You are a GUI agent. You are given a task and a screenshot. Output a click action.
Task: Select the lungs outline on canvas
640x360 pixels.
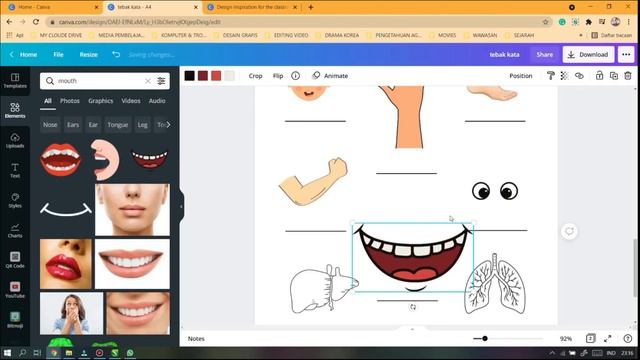495,284
